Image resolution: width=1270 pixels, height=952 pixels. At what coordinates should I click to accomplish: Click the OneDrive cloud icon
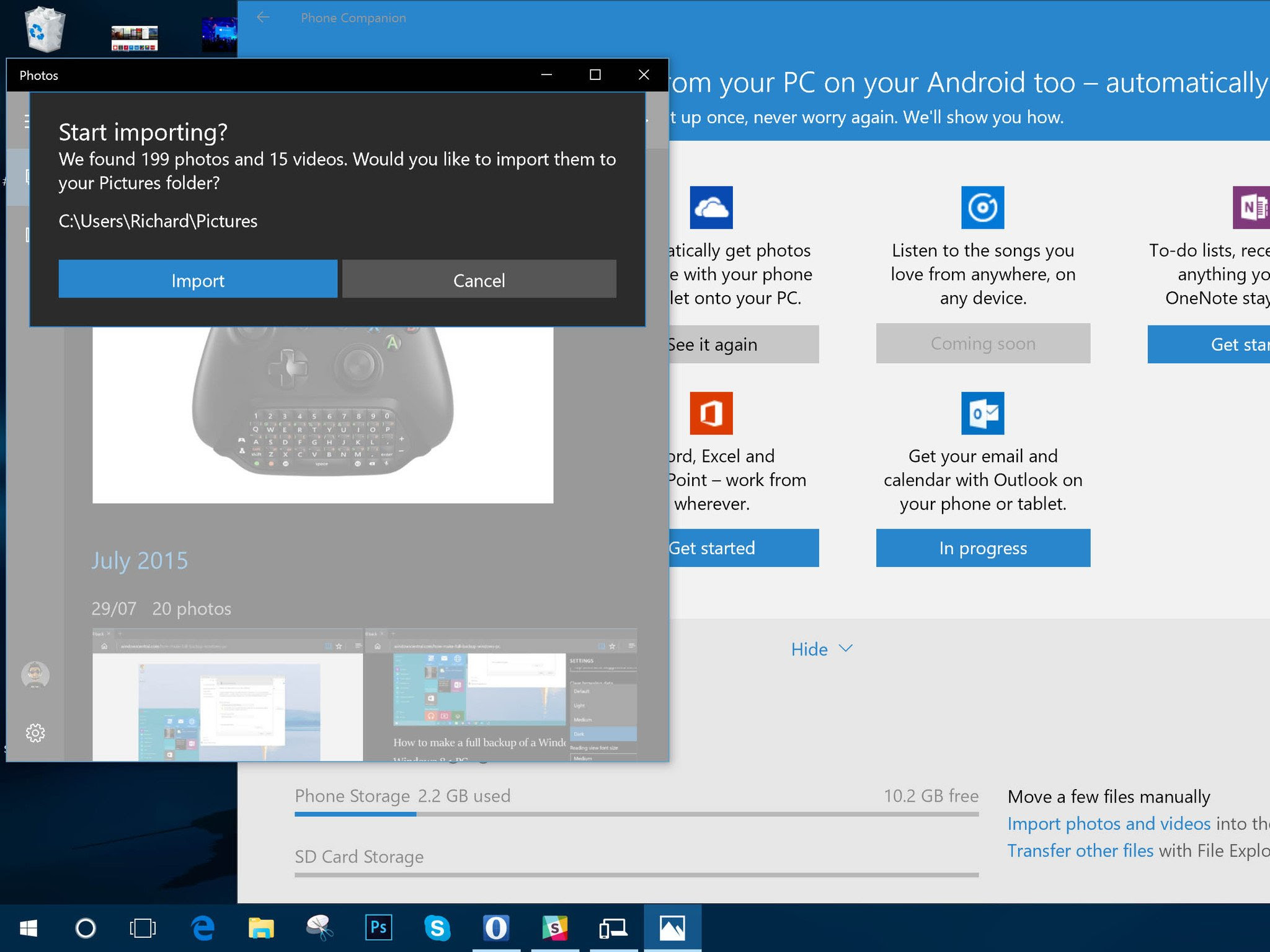711,208
